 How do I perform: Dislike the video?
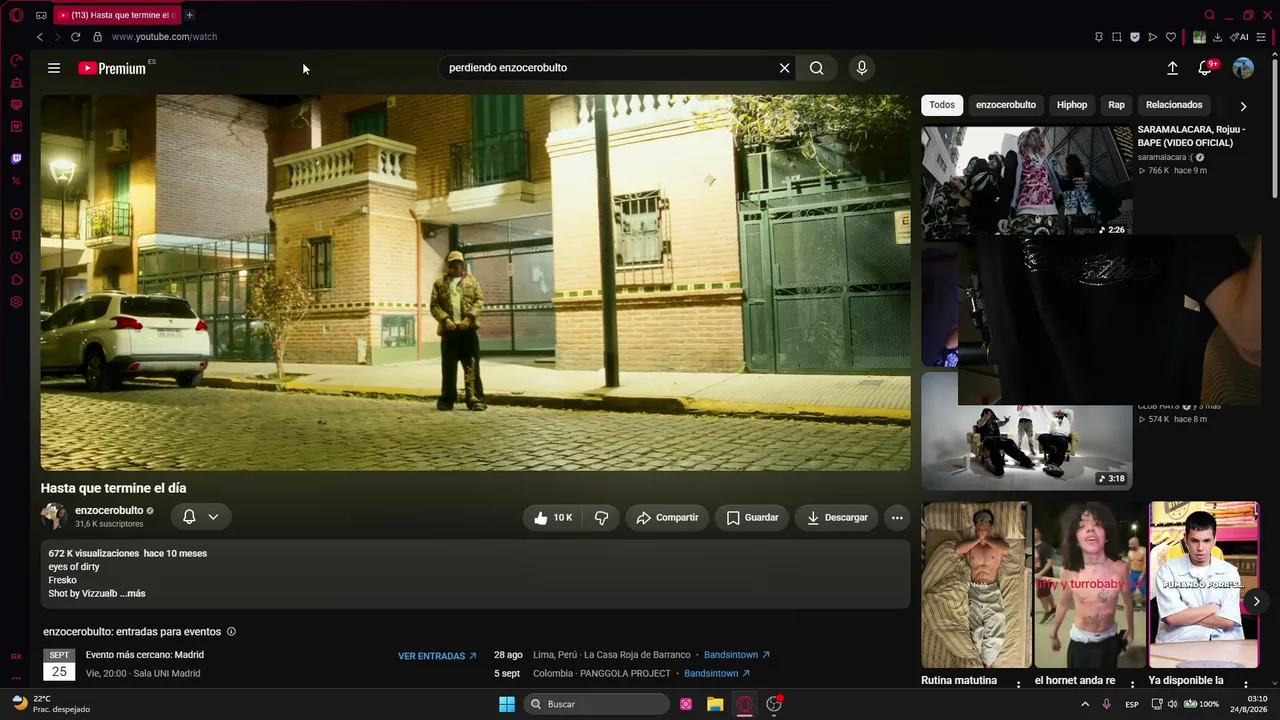pyautogui.click(x=601, y=518)
